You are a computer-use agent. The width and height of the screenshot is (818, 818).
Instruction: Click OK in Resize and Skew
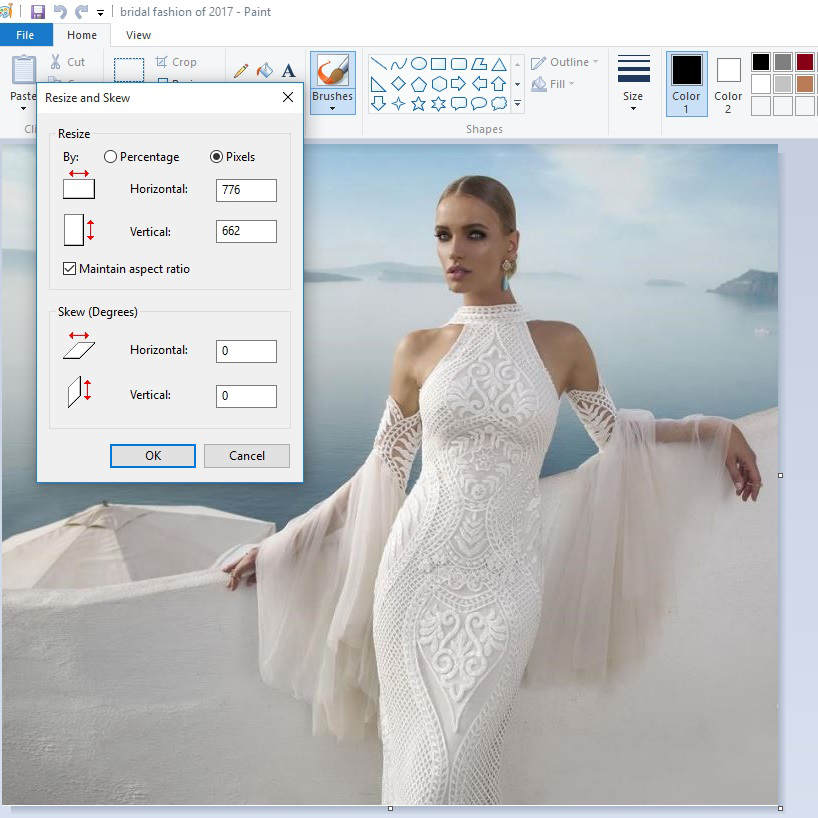click(153, 456)
